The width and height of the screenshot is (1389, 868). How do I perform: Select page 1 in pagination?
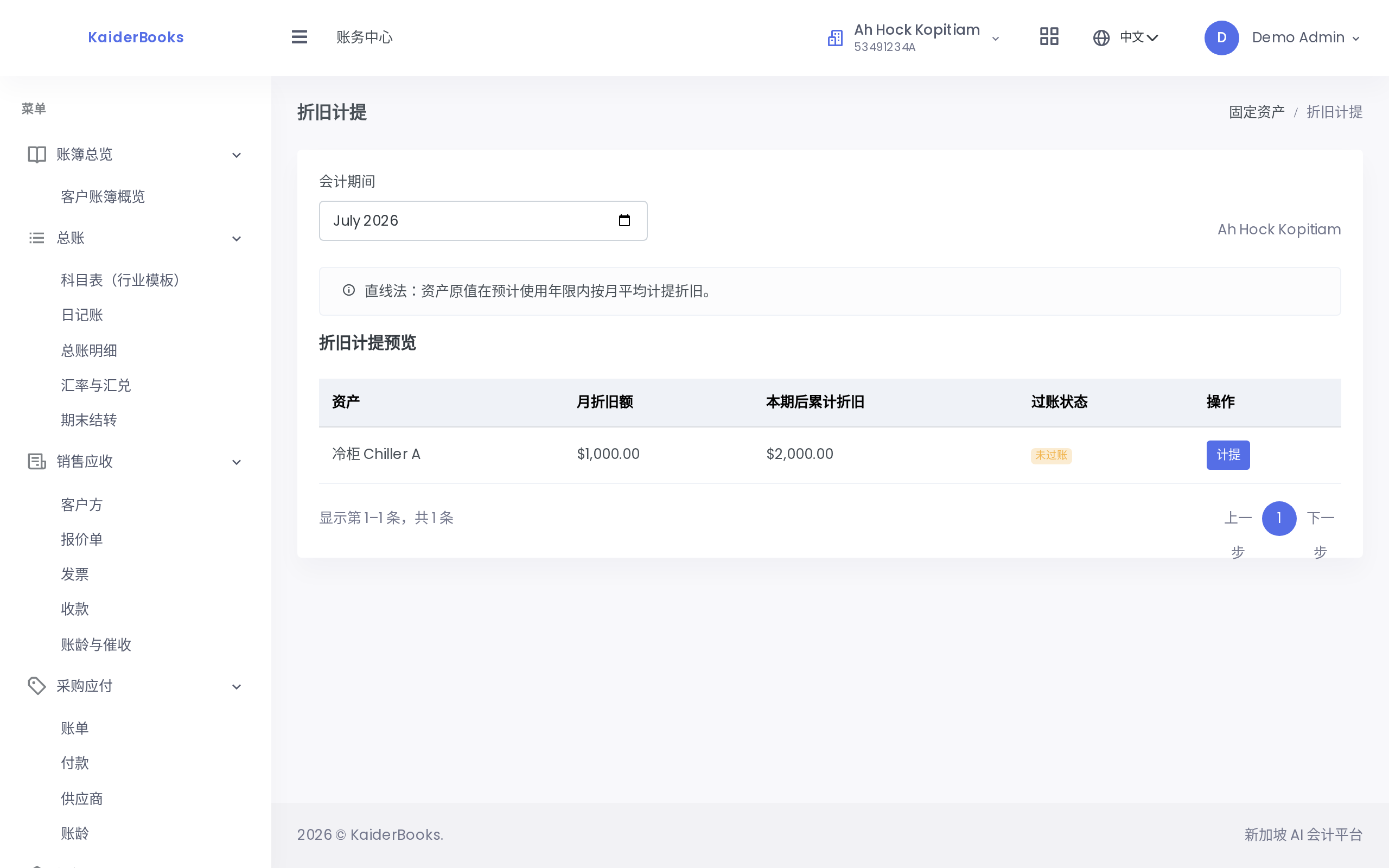(1279, 519)
